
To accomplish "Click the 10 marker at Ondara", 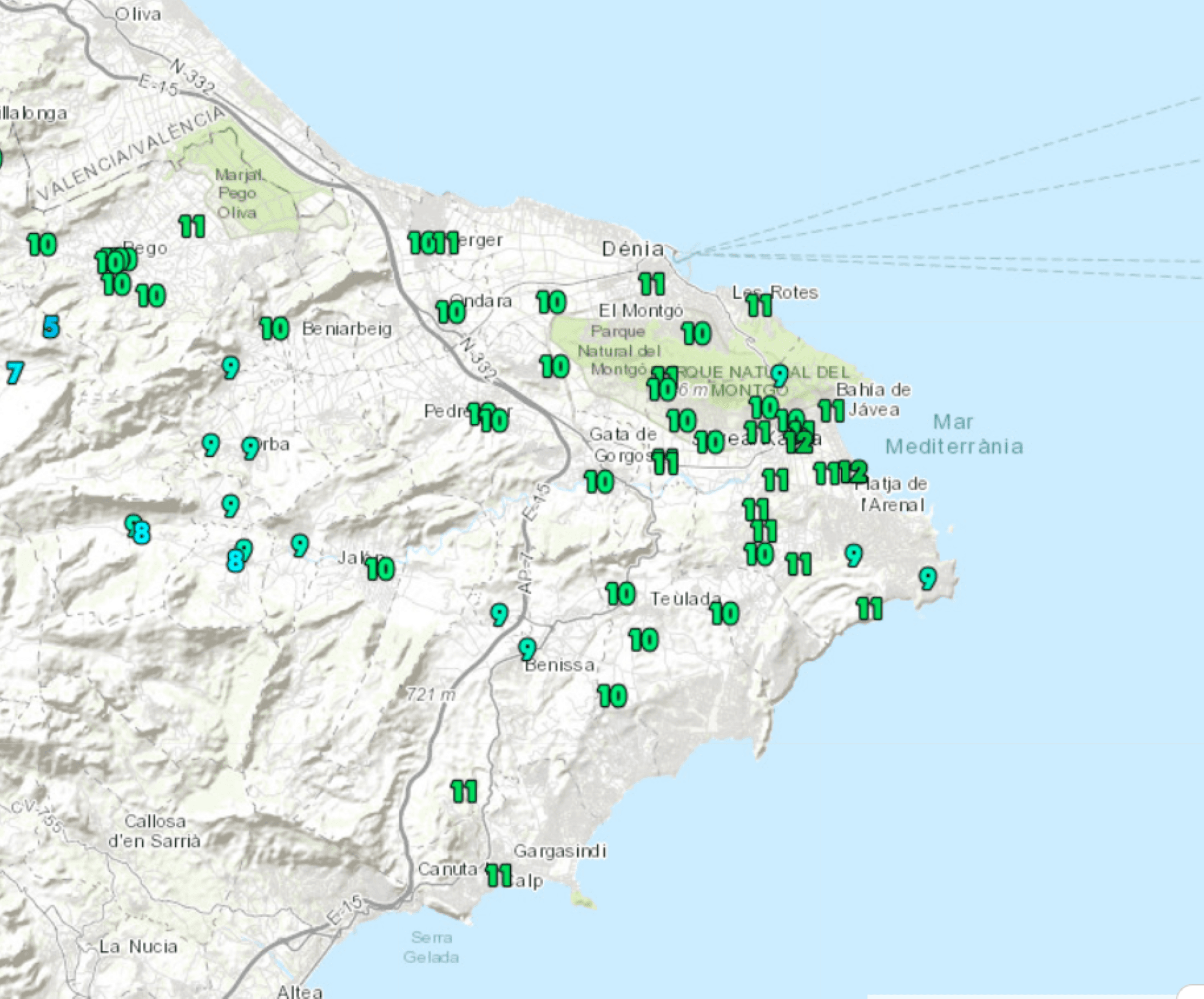I will coord(451,312).
